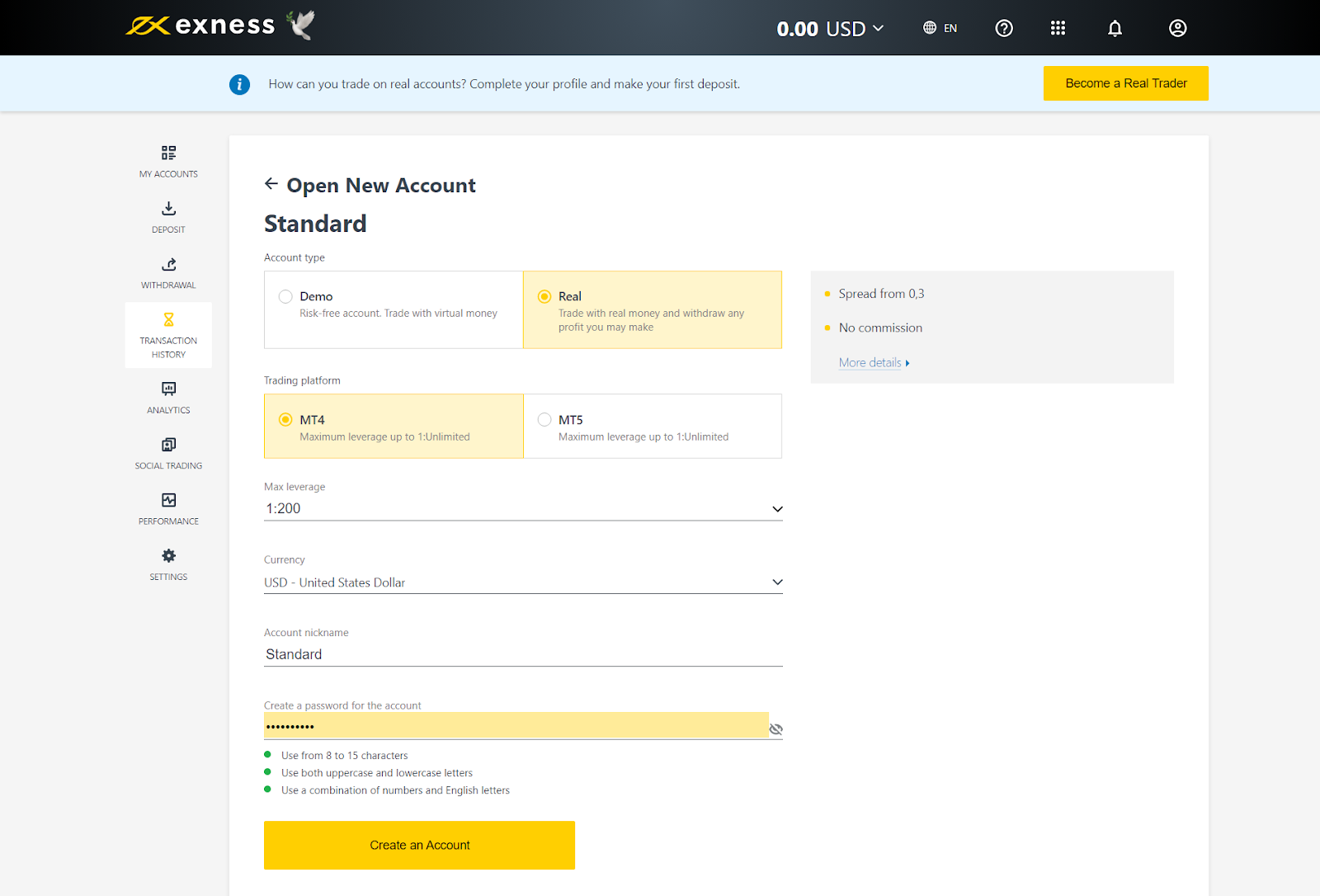
Task: Expand the 0.00 USD balance dropdown
Action: (830, 29)
